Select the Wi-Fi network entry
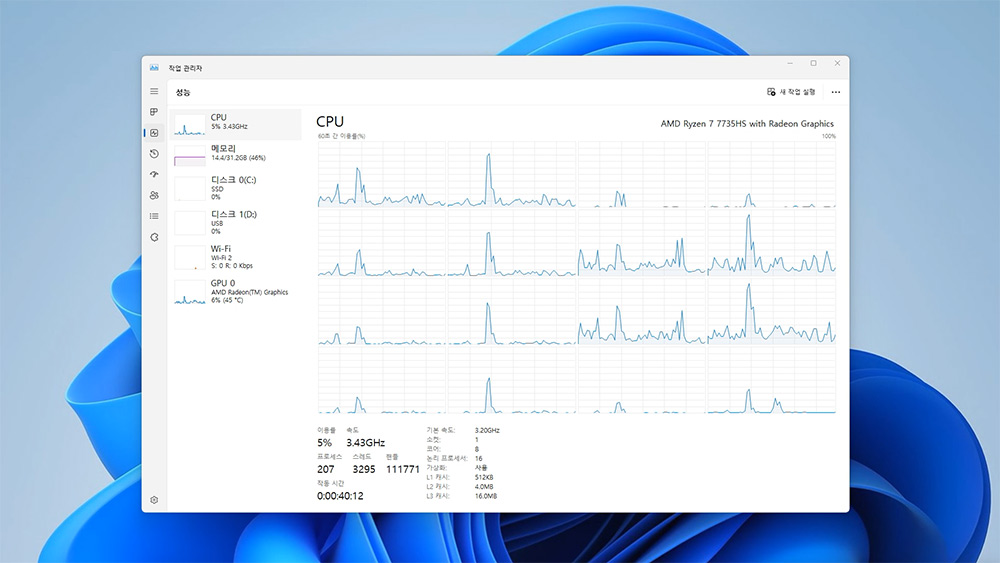This screenshot has width=1000, height=563. click(x=235, y=257)
